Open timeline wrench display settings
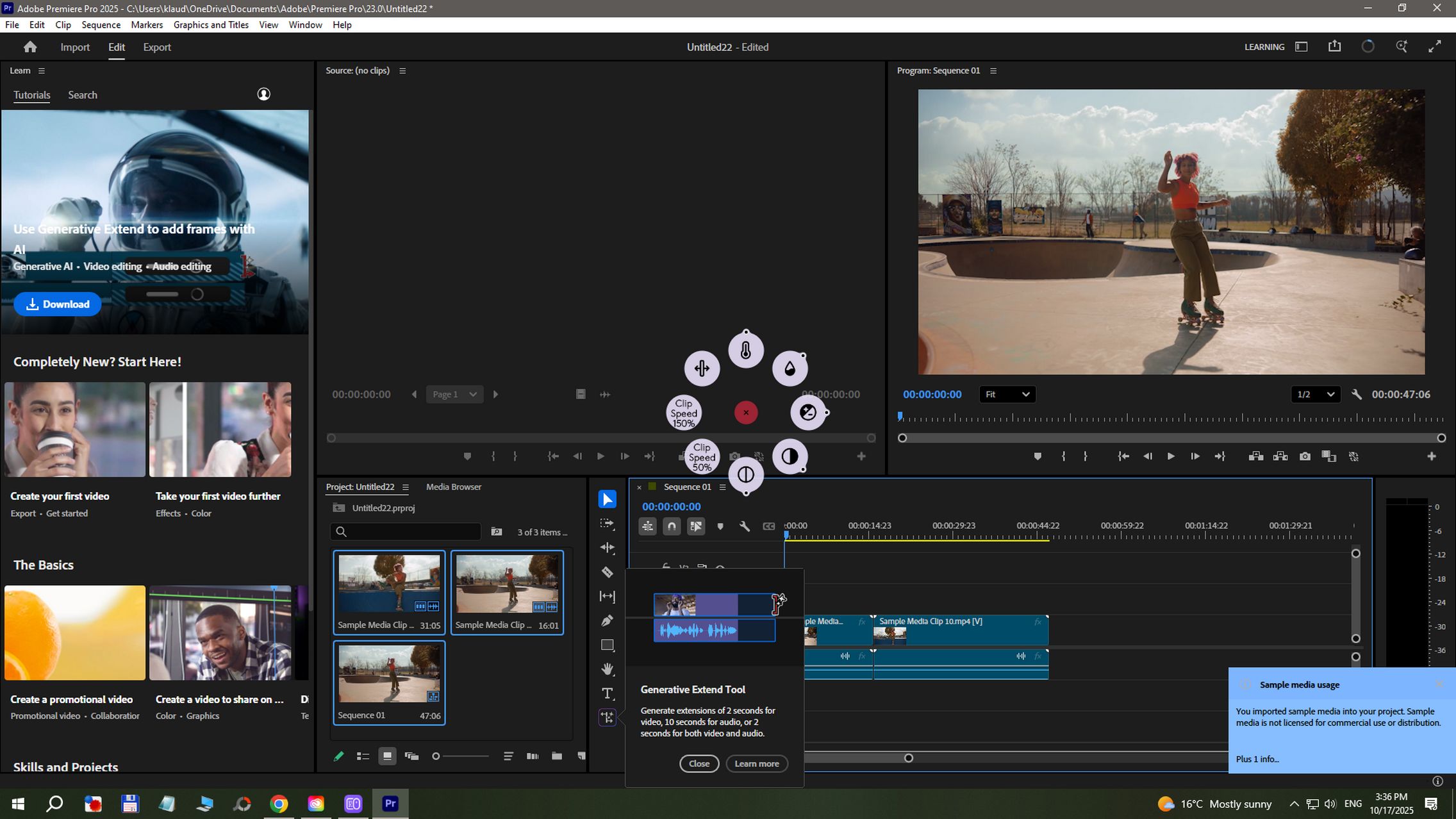The width and height of the screenshot is (1456, 819). [744, 526]
